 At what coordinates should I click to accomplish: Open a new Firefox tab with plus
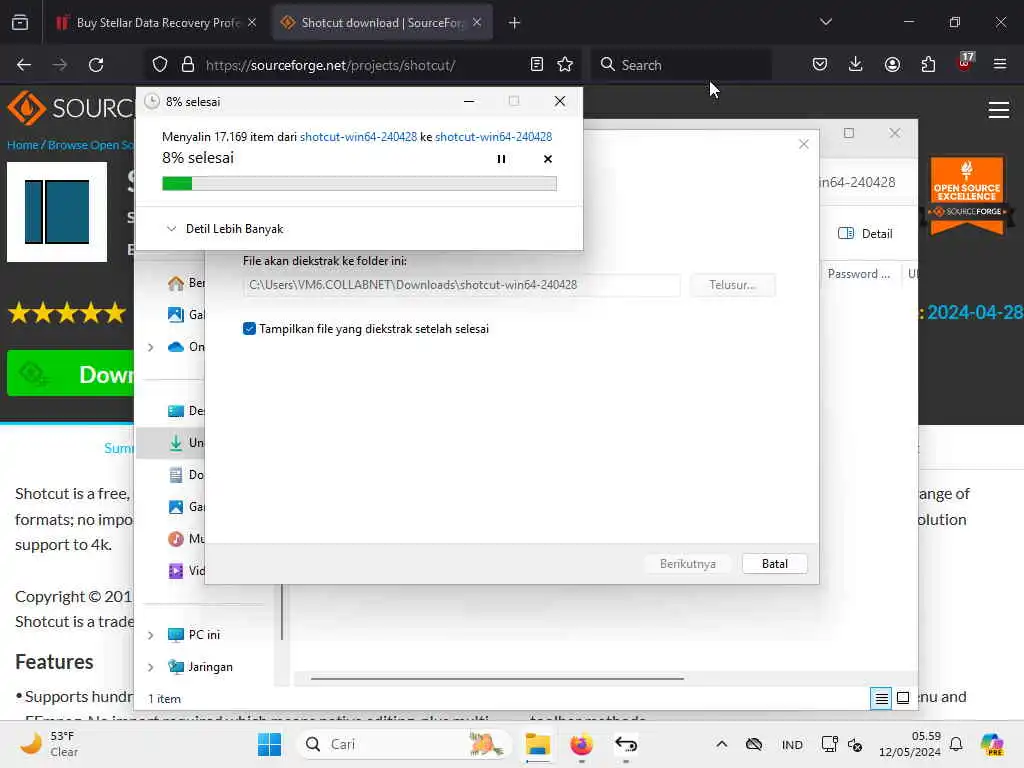(x=514, y=23)
